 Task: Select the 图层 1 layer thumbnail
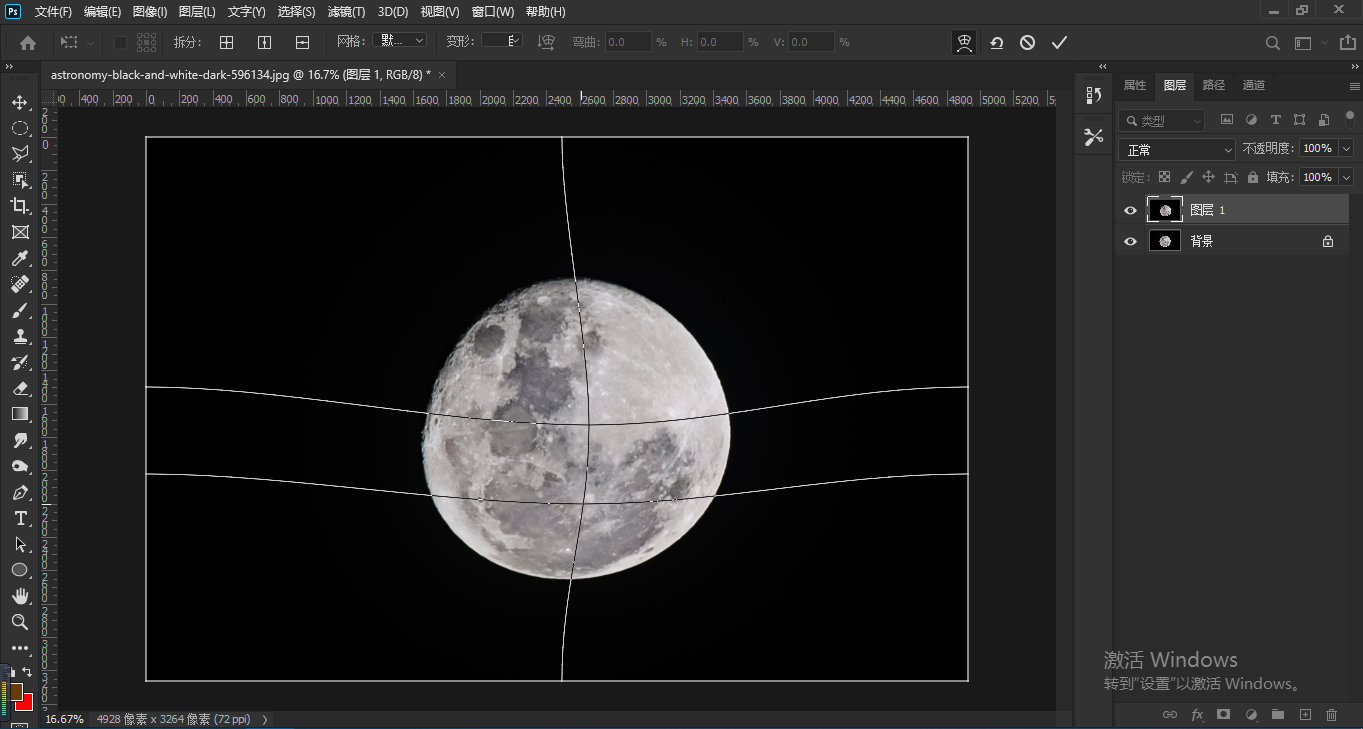[1164, 210]
